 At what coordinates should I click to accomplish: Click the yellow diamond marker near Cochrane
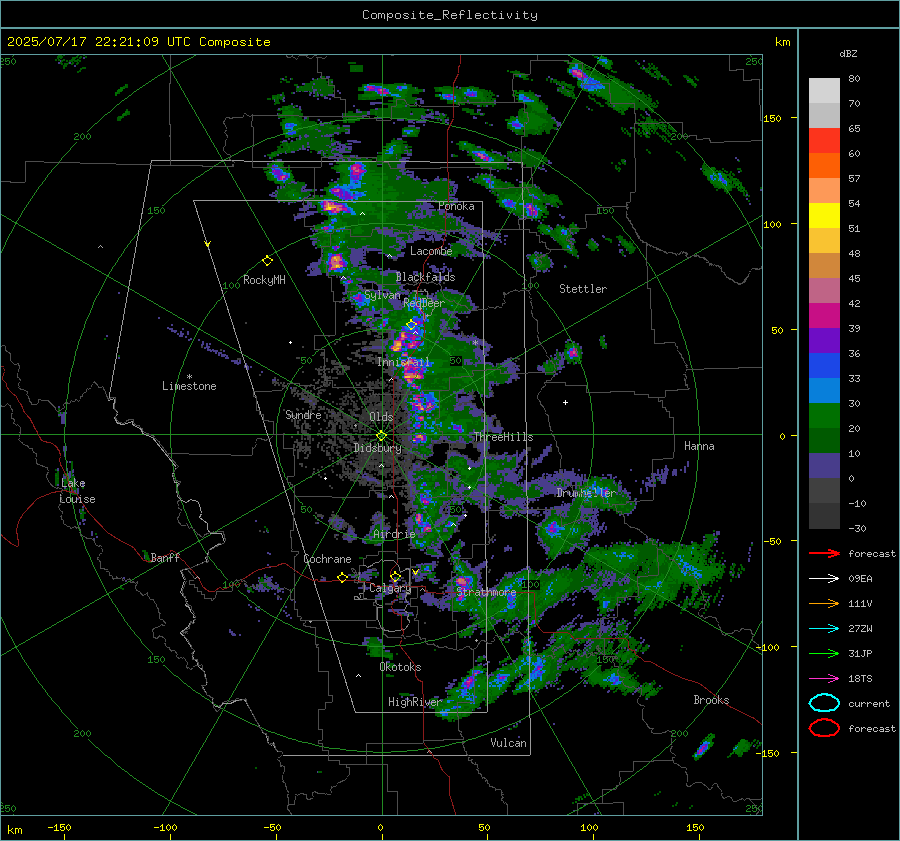(x=342, y=577)
